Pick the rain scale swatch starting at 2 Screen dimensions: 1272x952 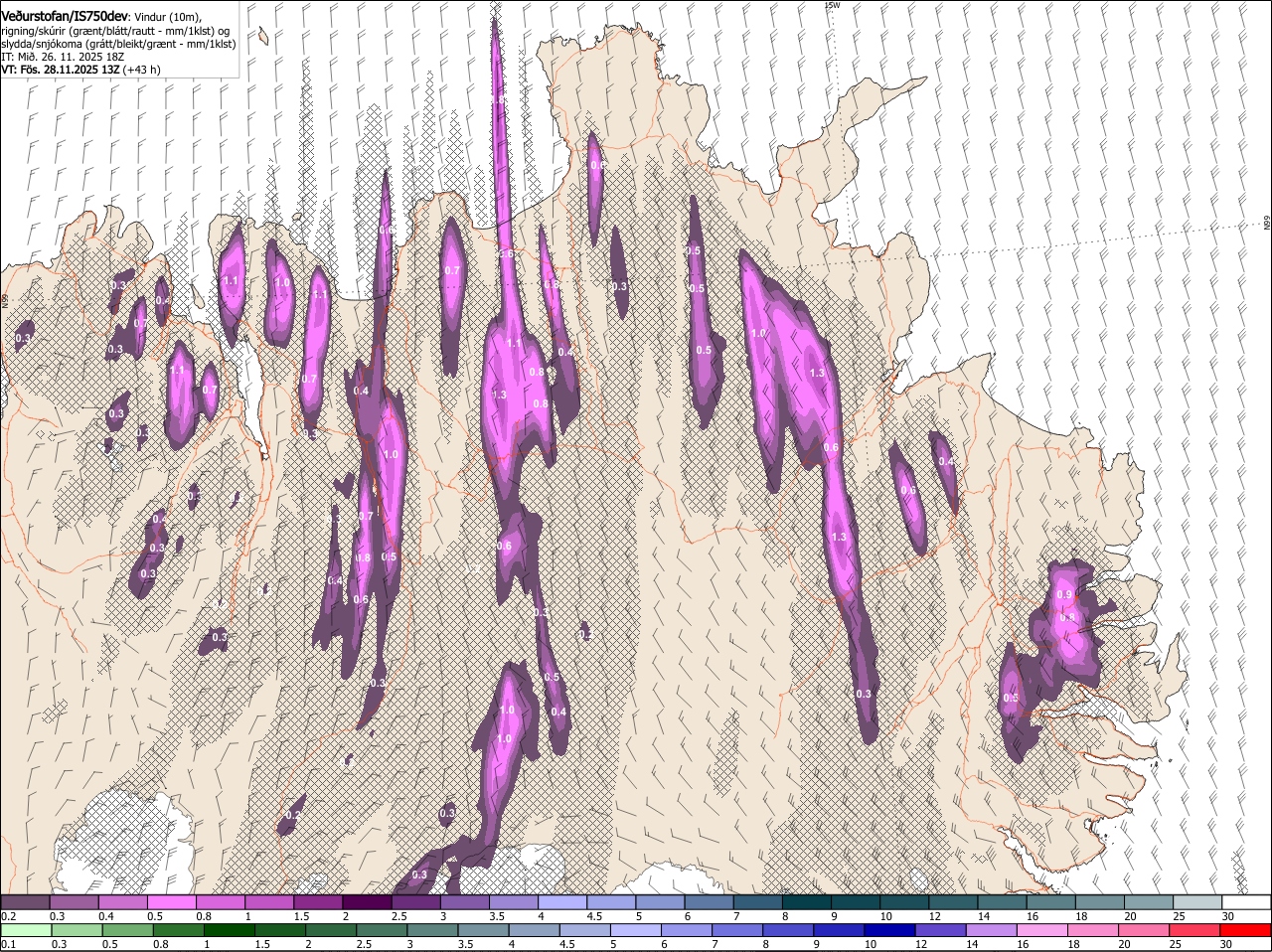point(330,930)
